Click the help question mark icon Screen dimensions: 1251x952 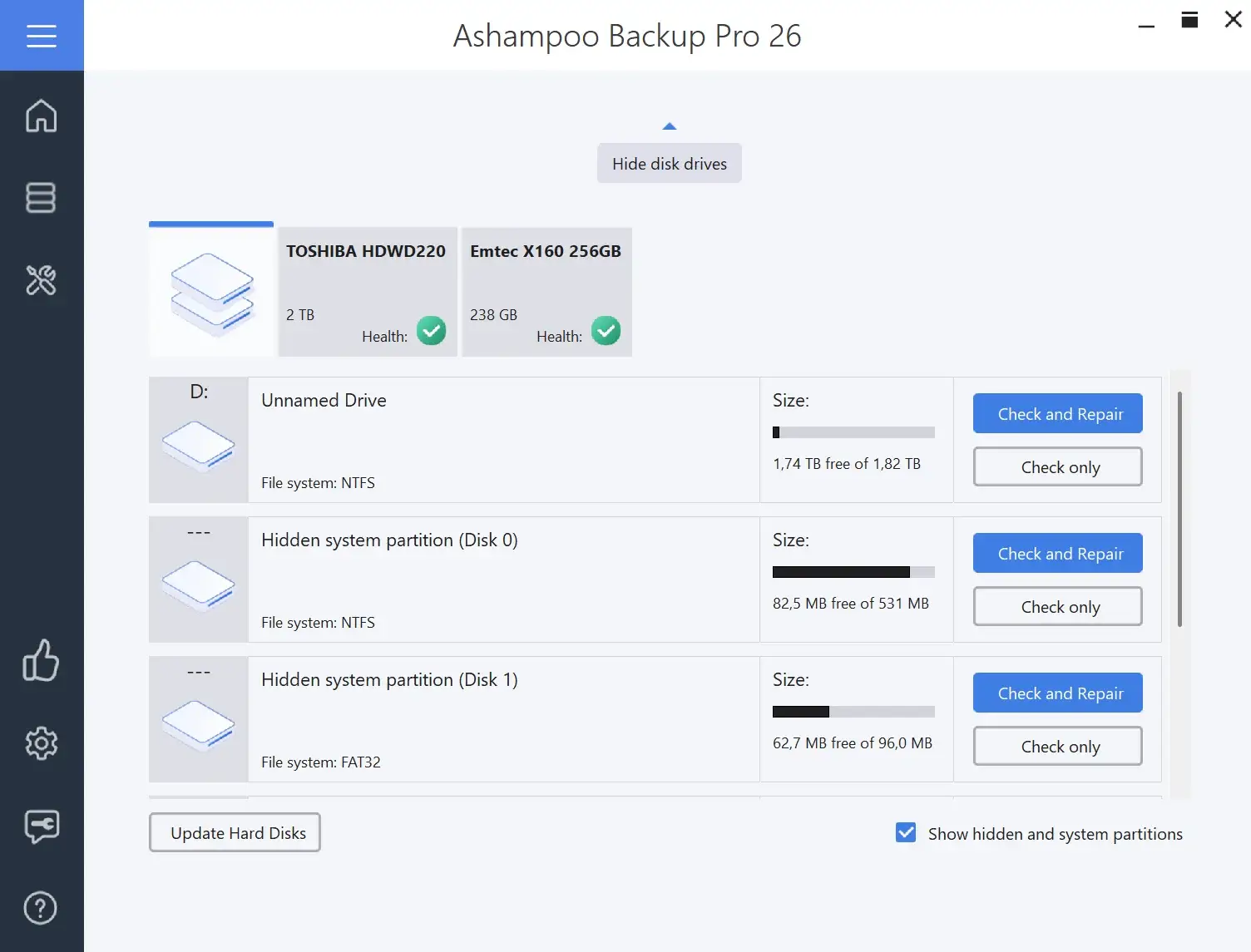click(39, 907)
